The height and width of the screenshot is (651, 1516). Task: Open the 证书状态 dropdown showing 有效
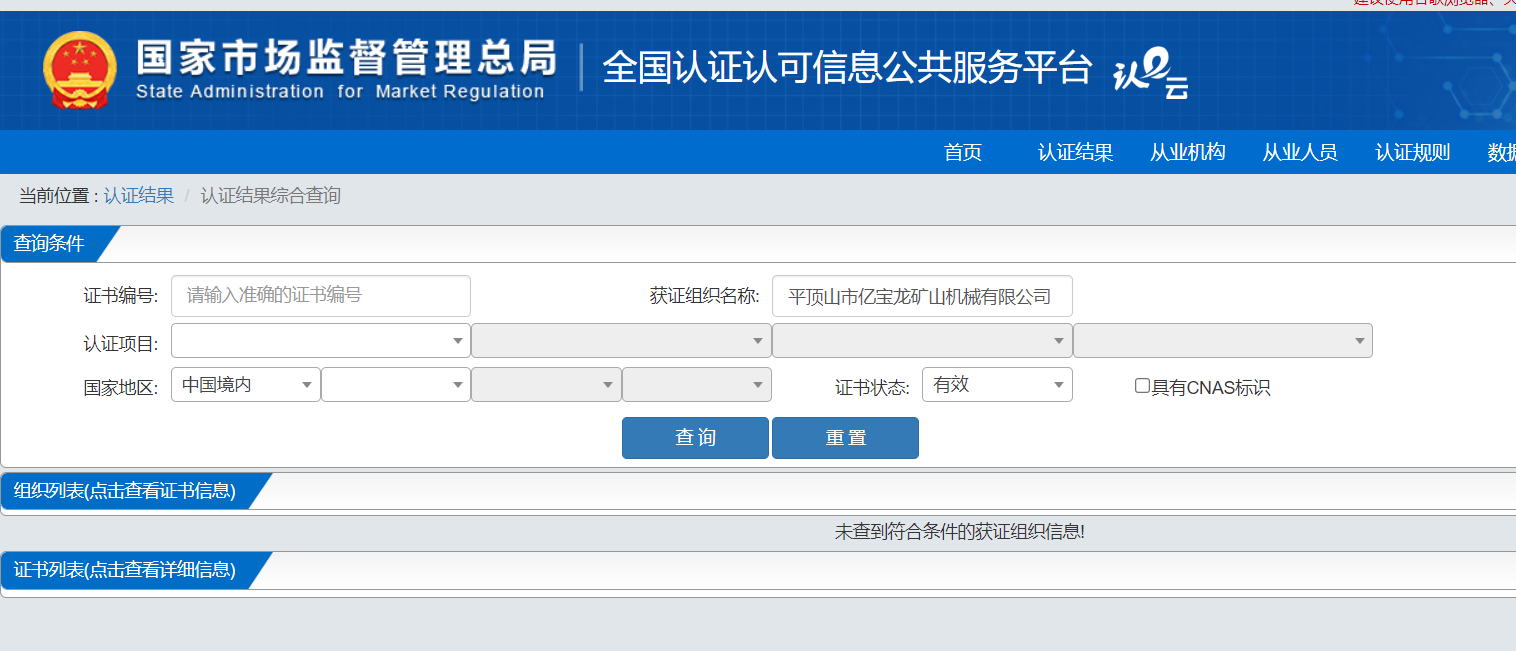tap(997, 385)
